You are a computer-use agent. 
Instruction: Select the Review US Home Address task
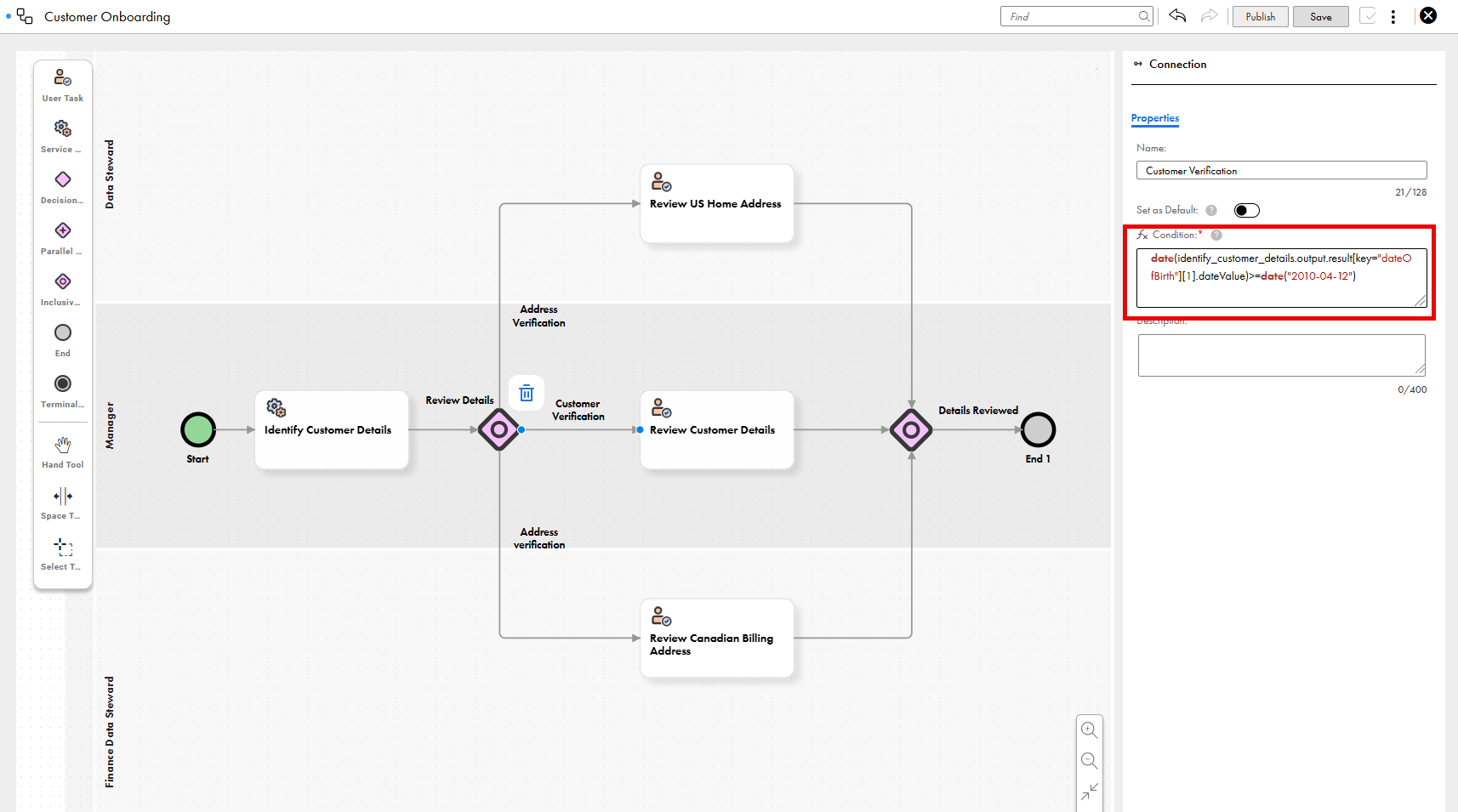[x=717, y=203]
